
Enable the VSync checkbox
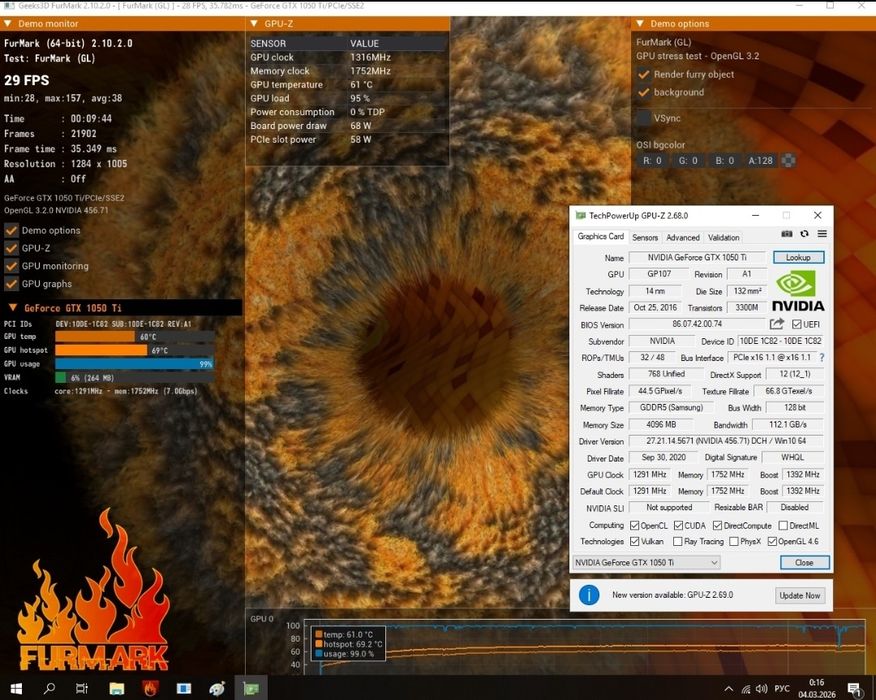click(644, 118)
